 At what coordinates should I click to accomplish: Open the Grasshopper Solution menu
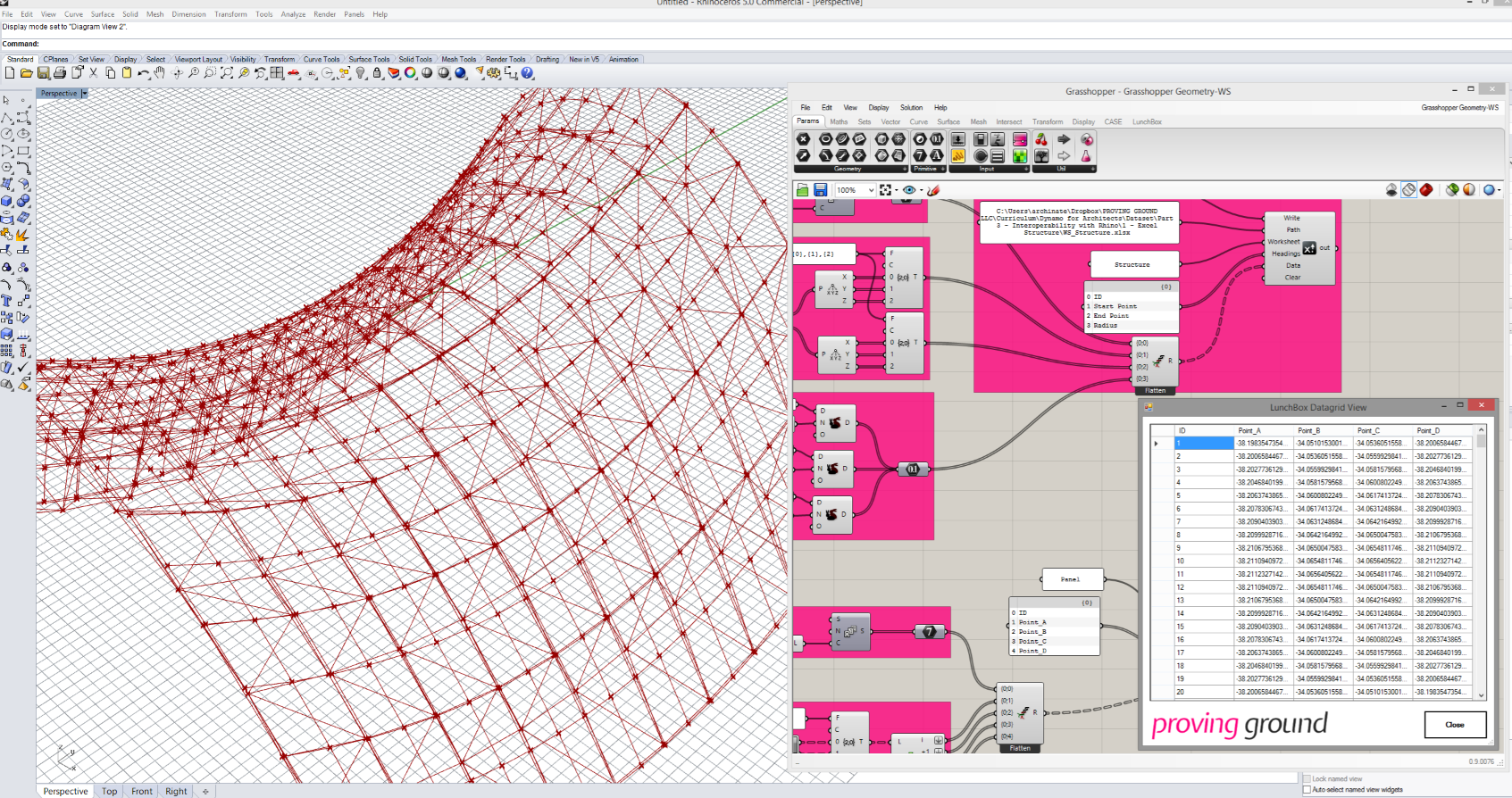tap(911, 107)
